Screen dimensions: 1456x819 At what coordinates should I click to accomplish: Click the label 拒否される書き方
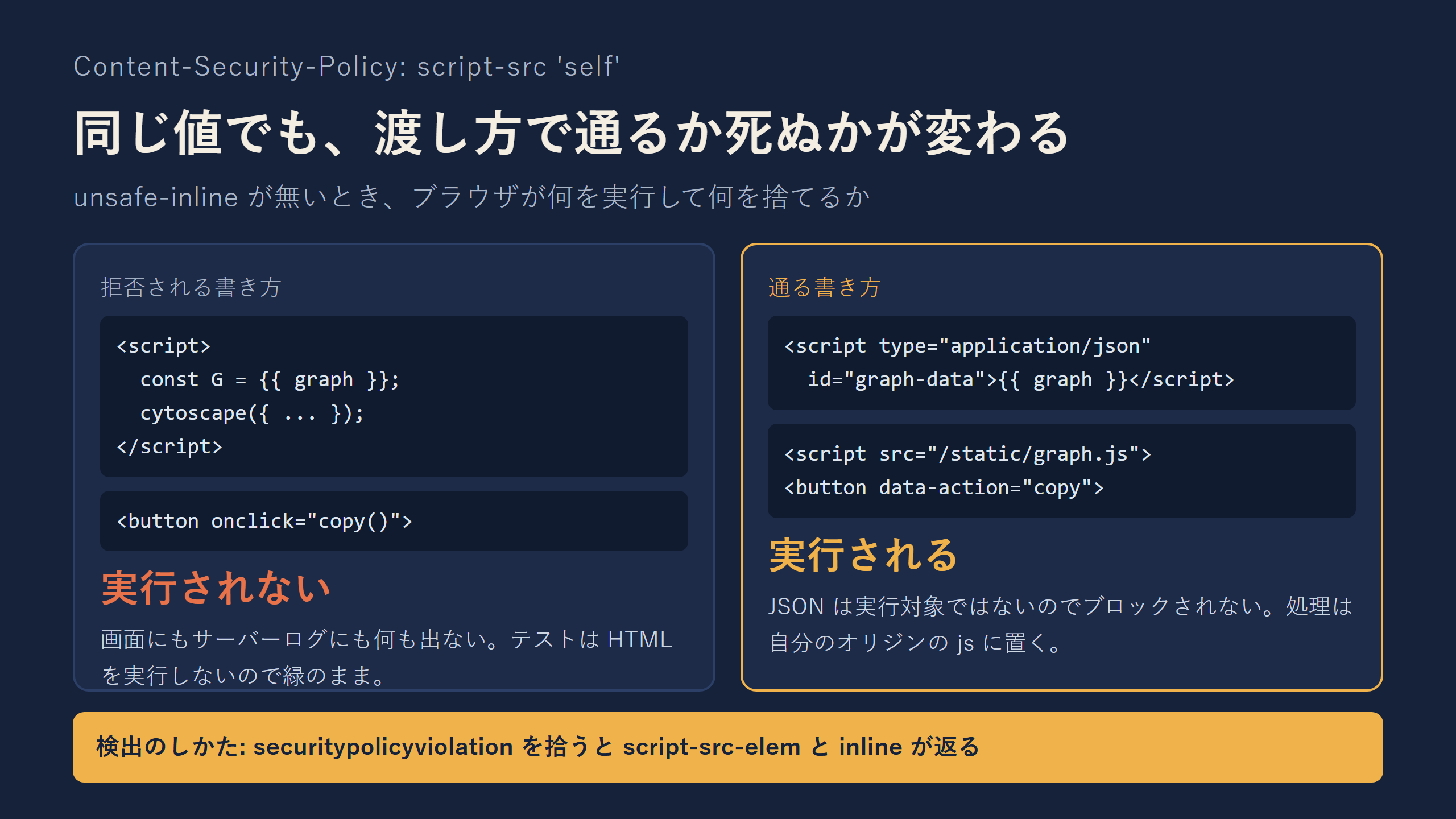(x=191, y=287)
